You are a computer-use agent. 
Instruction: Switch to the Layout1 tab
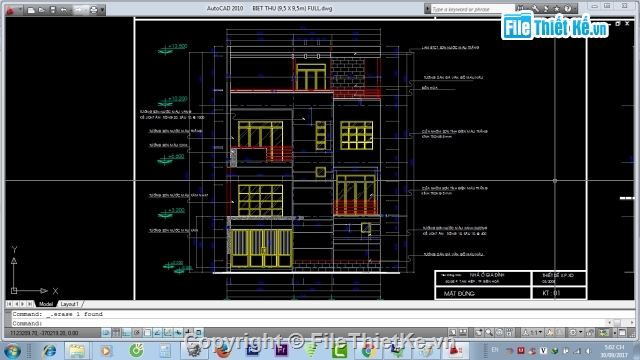pos(69,304)
